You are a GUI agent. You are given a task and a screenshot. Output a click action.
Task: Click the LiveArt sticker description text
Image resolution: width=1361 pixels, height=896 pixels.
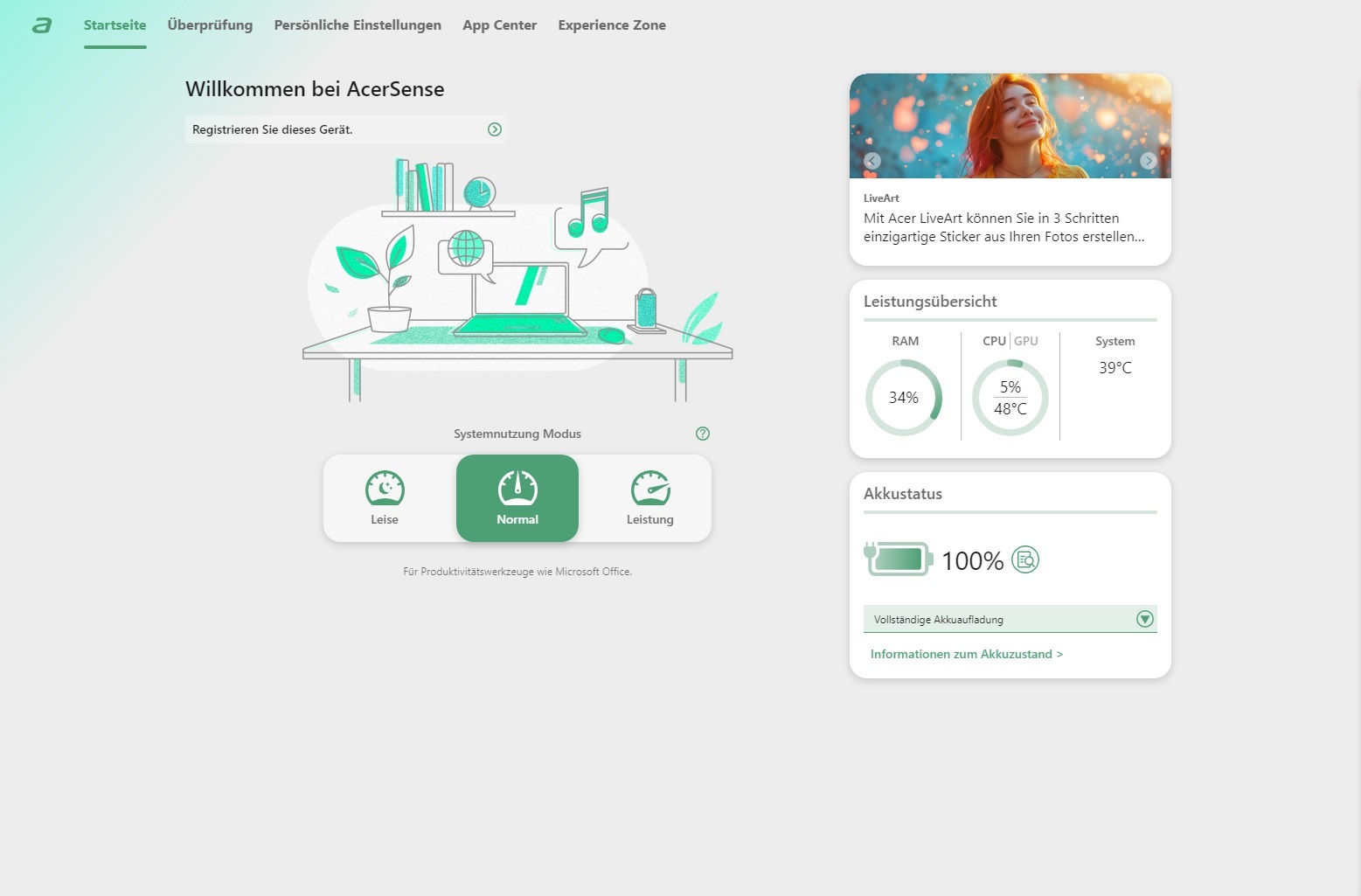click(x=1003, y=227)
